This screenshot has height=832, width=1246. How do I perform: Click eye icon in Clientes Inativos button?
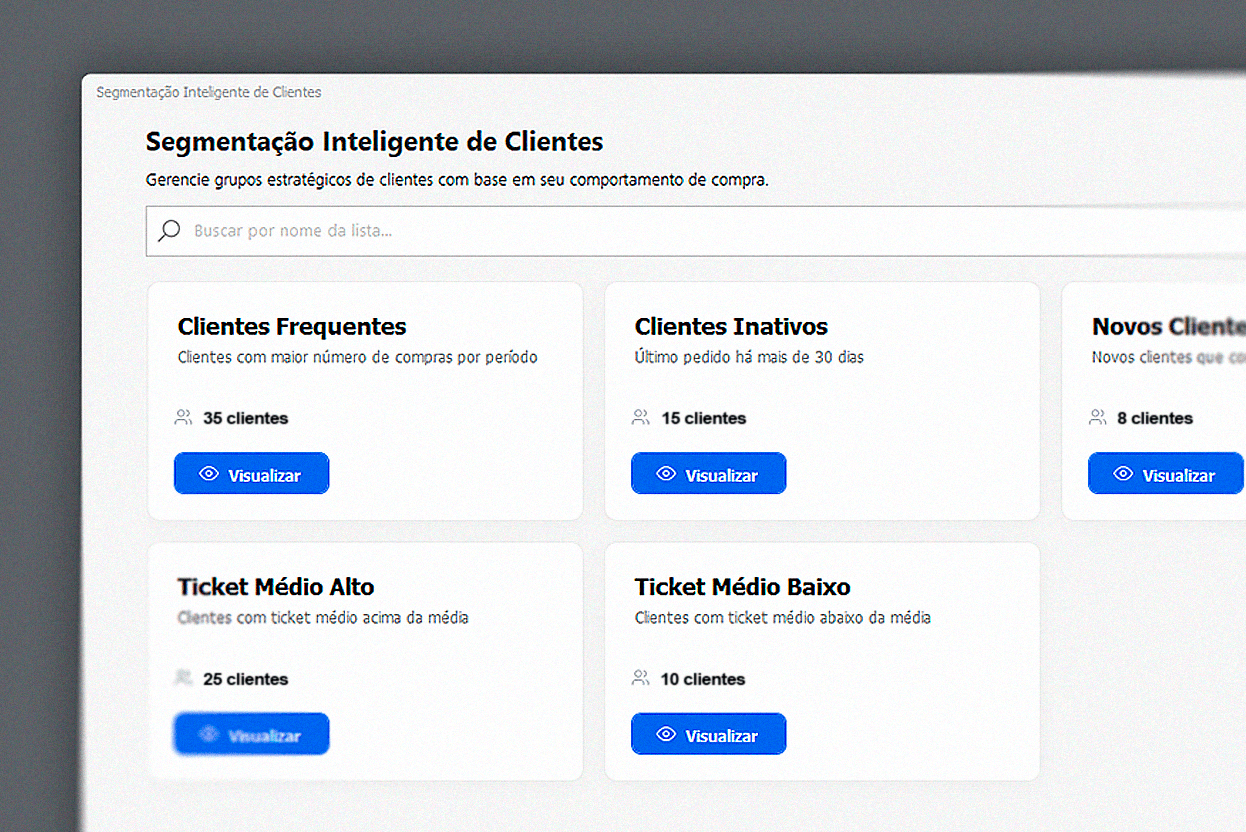pos(666,474)
